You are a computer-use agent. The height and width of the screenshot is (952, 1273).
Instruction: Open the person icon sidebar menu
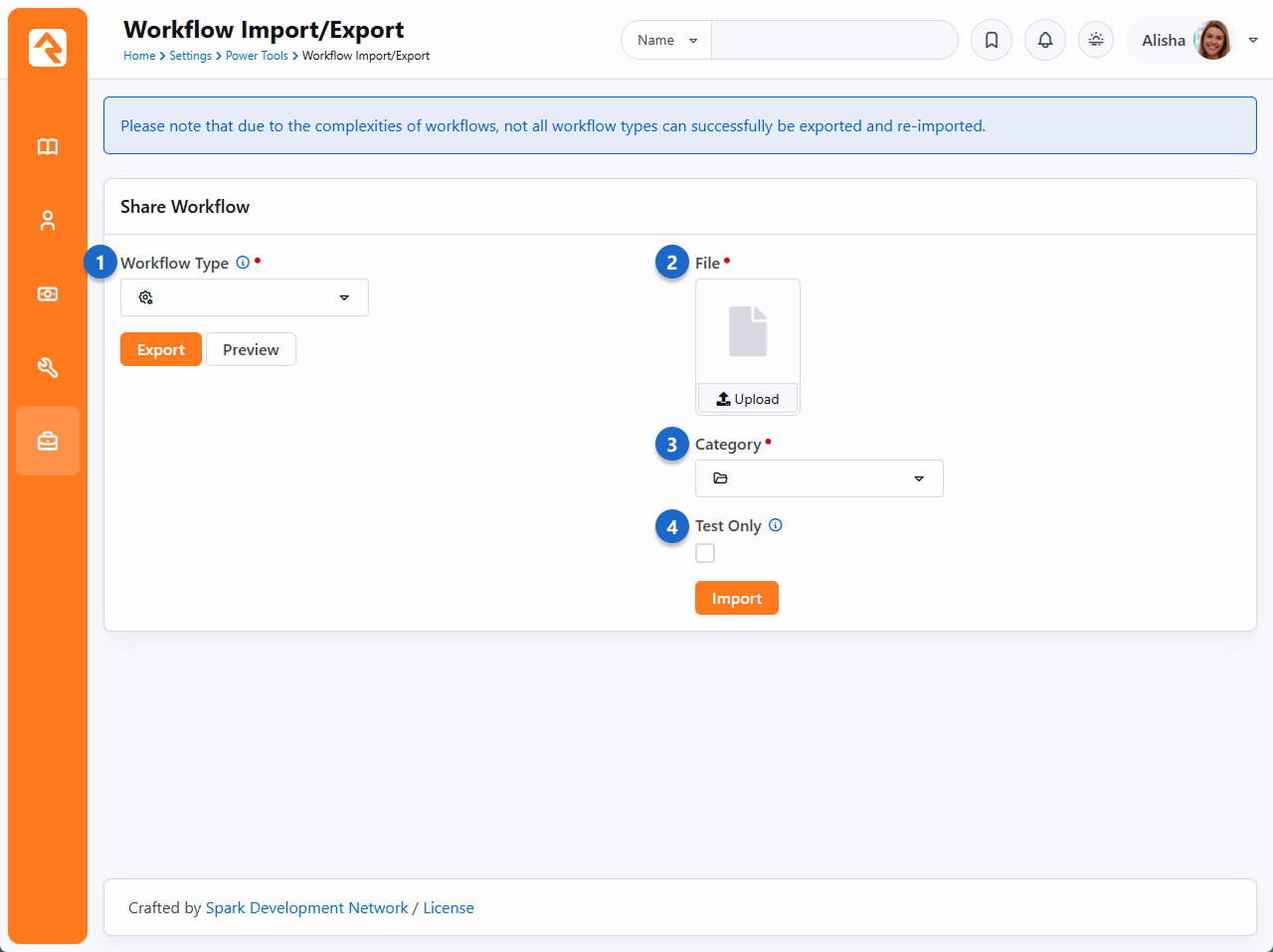(x=48, y=221)
